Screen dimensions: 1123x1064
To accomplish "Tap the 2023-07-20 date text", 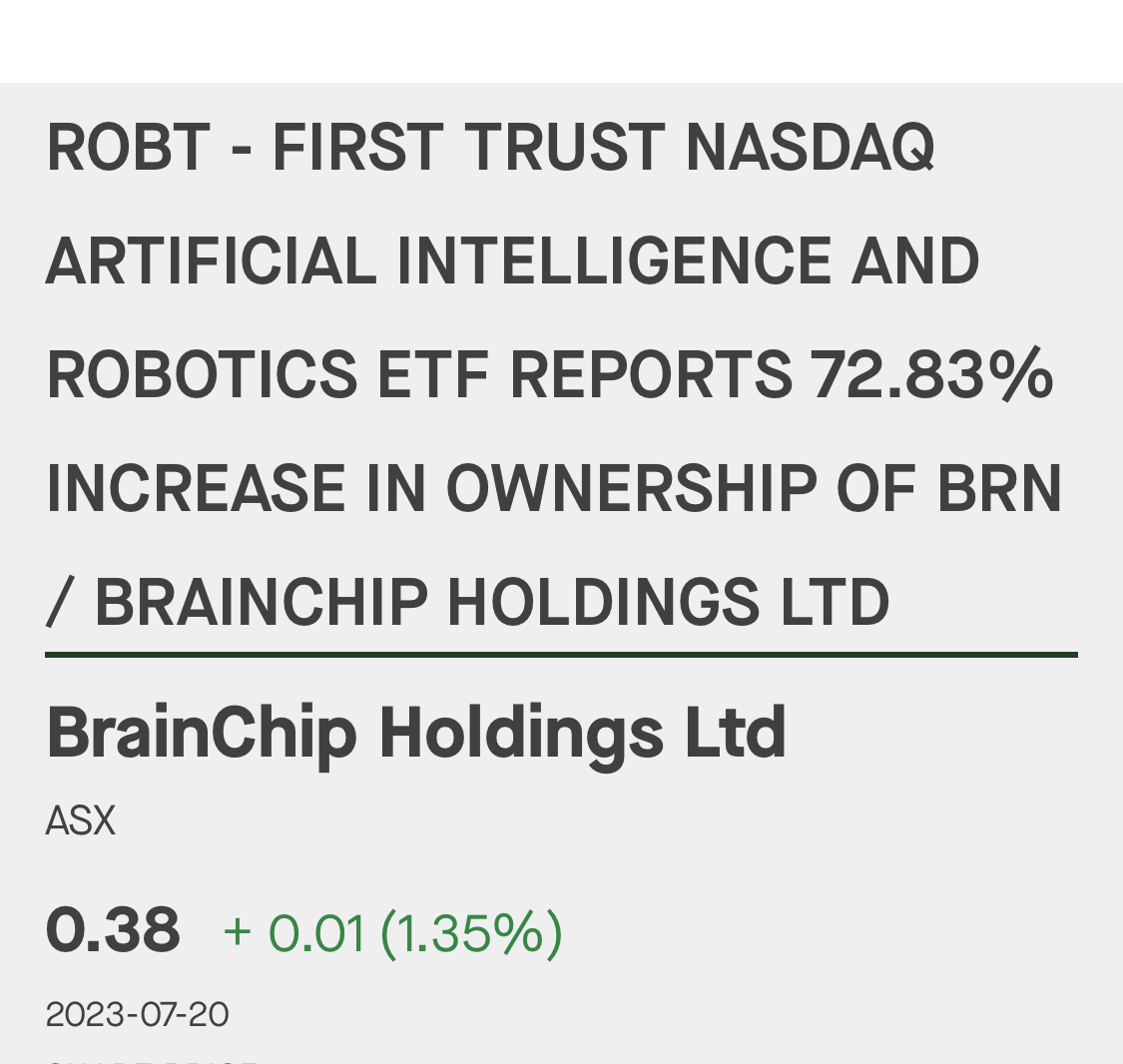I will (137, 1014).
